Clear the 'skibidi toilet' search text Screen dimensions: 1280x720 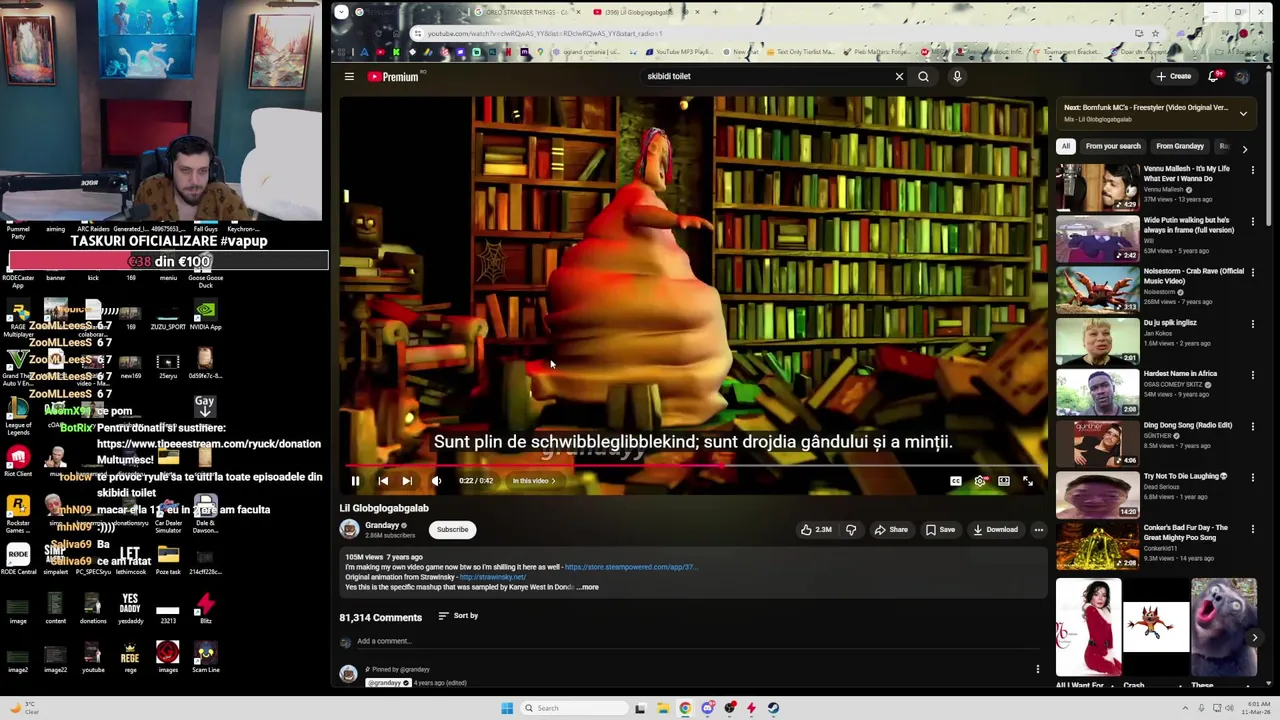coord(899,76)
